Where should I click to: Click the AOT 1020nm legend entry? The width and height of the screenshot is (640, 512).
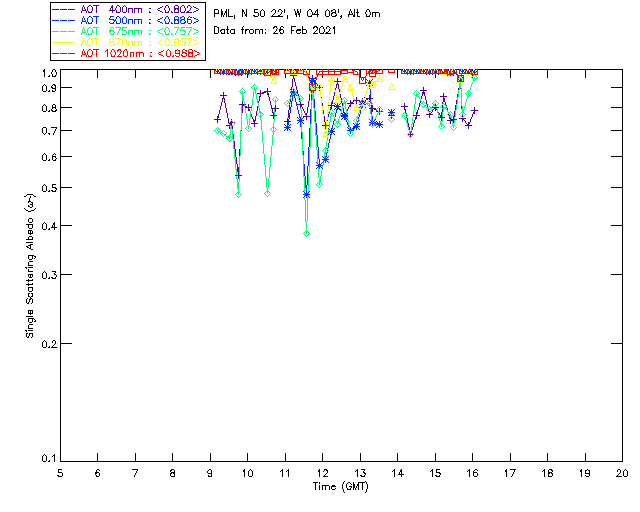(x=127, y=53)
